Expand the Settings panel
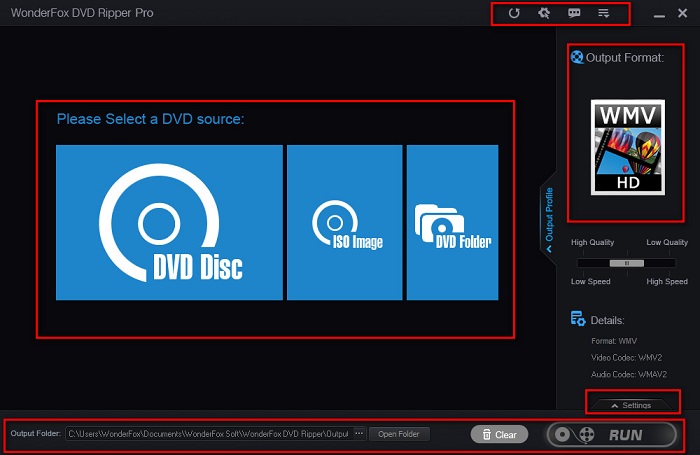 (x=631, y=405)
